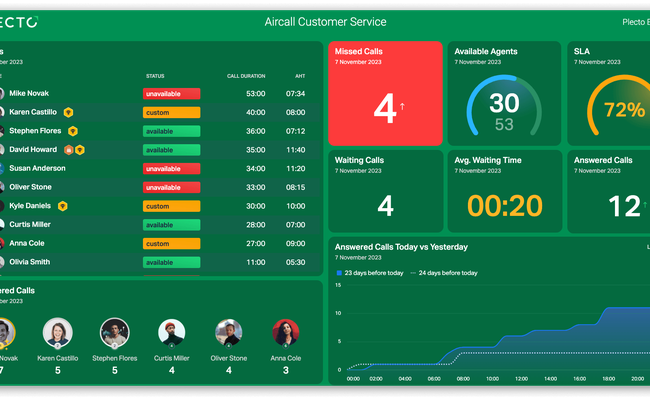
Task: Click the green up arrow beside Answered Calls 12
Action: (645, 204)
